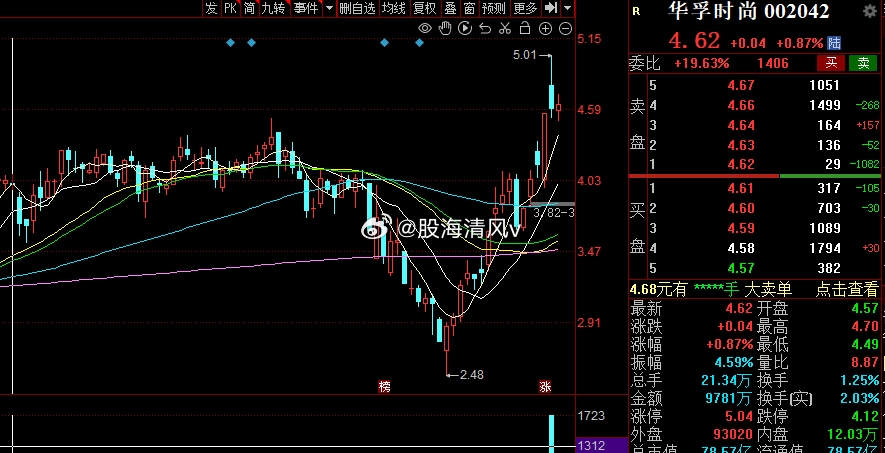Screen dimensions: 885x453
Task: Click the blue 陆 badge
Action: 834,43
